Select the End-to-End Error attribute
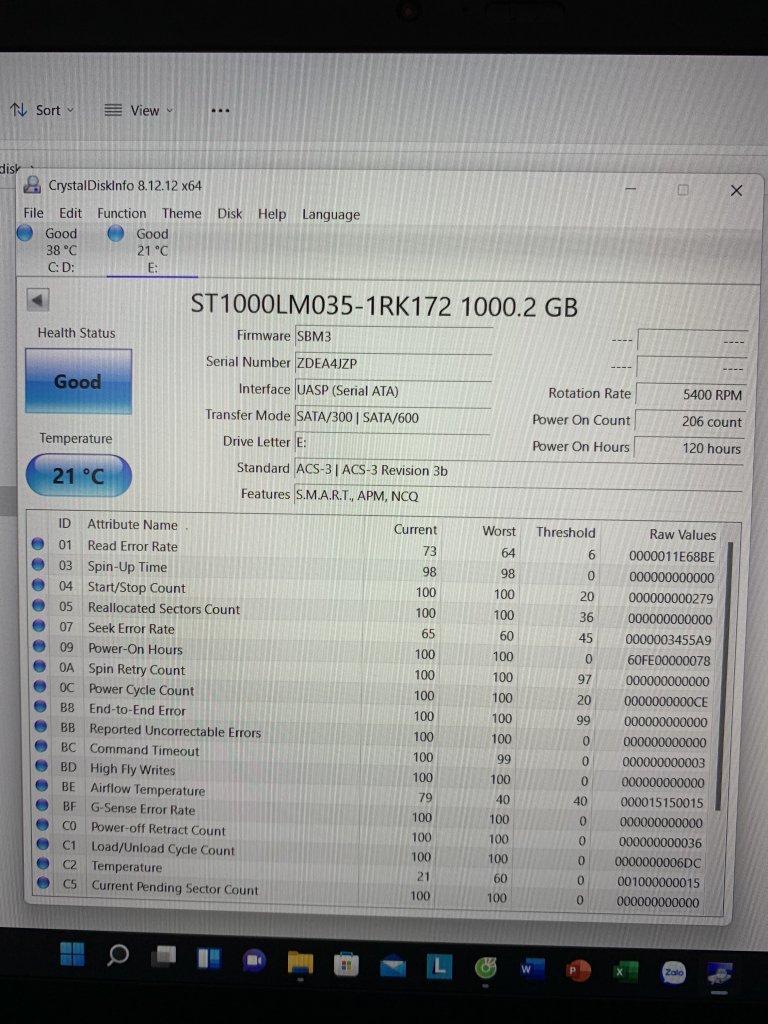This screenshot has width=768, height=1024. (x=138, y=710)
